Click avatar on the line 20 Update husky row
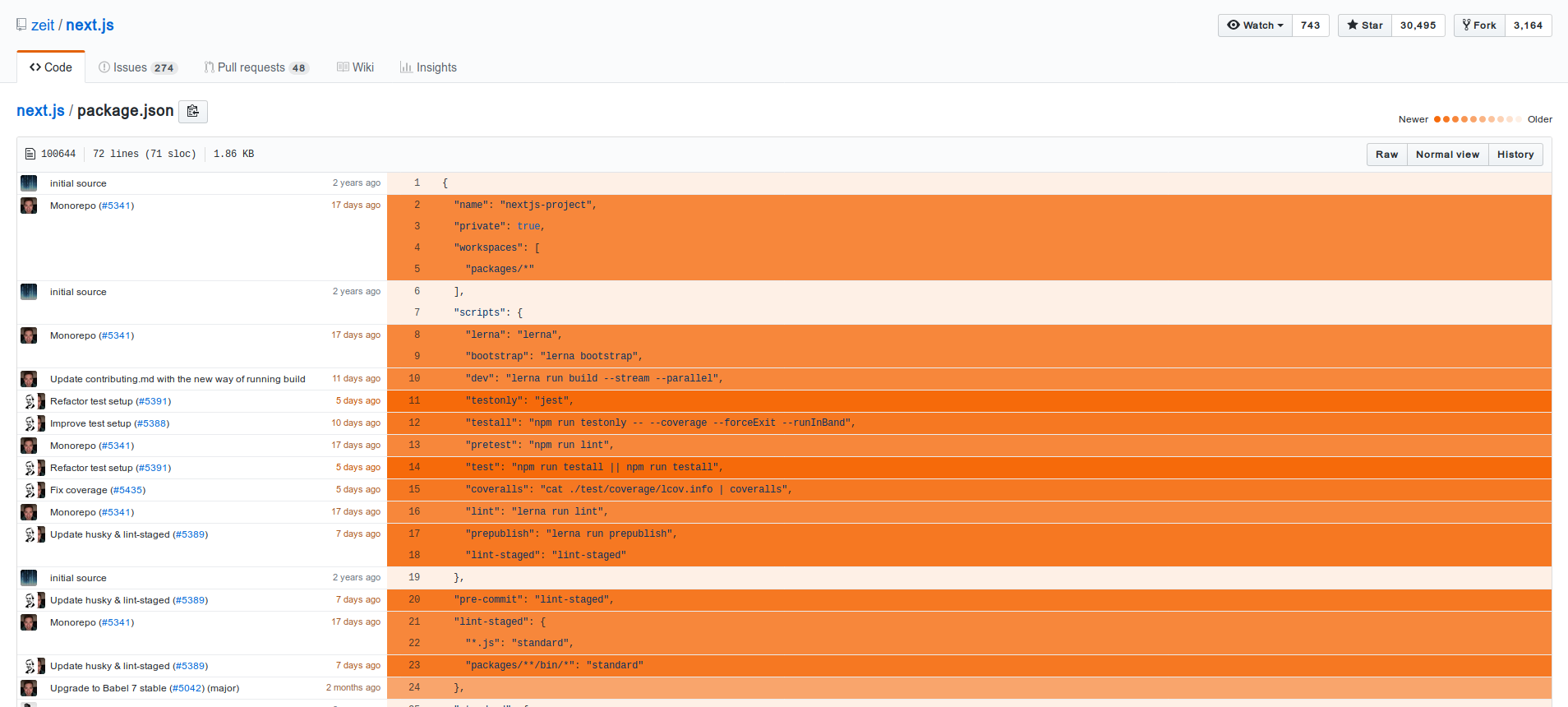 click(33, 600)
